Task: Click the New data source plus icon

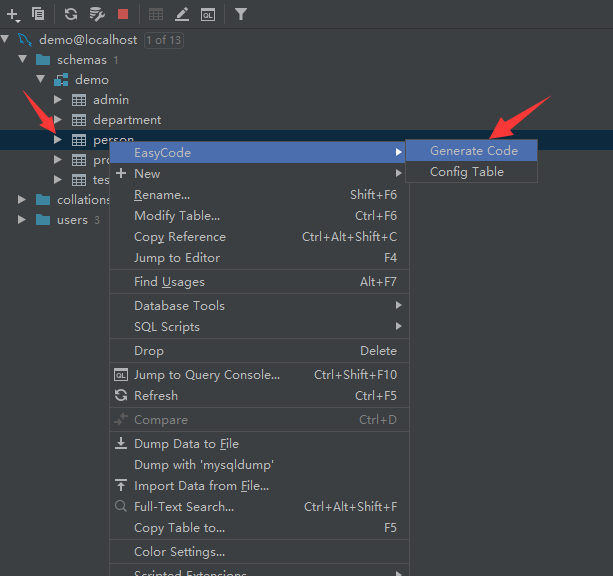Action: (13, 15)
